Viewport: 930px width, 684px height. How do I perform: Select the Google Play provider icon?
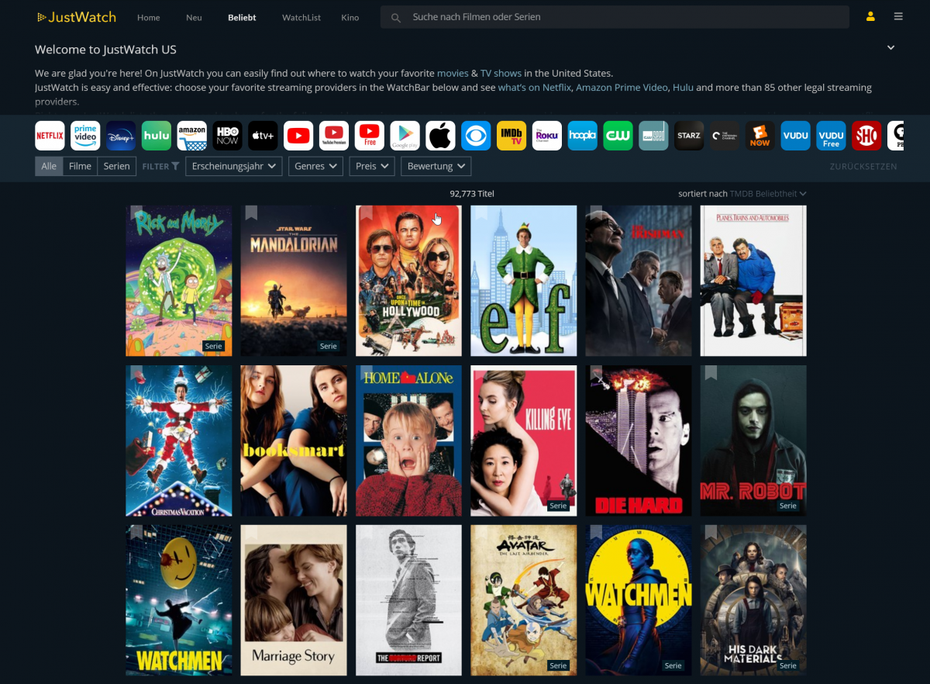(405, 136)
